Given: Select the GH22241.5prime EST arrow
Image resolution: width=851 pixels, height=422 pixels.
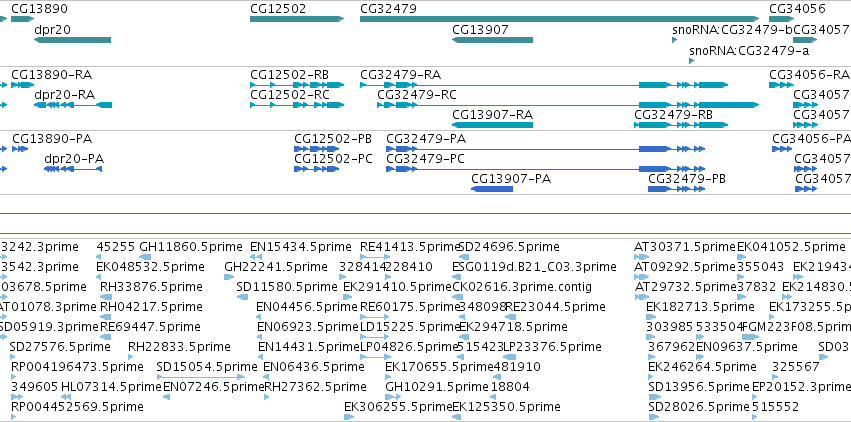Looking at the screenshot, I should coord(228,277).
